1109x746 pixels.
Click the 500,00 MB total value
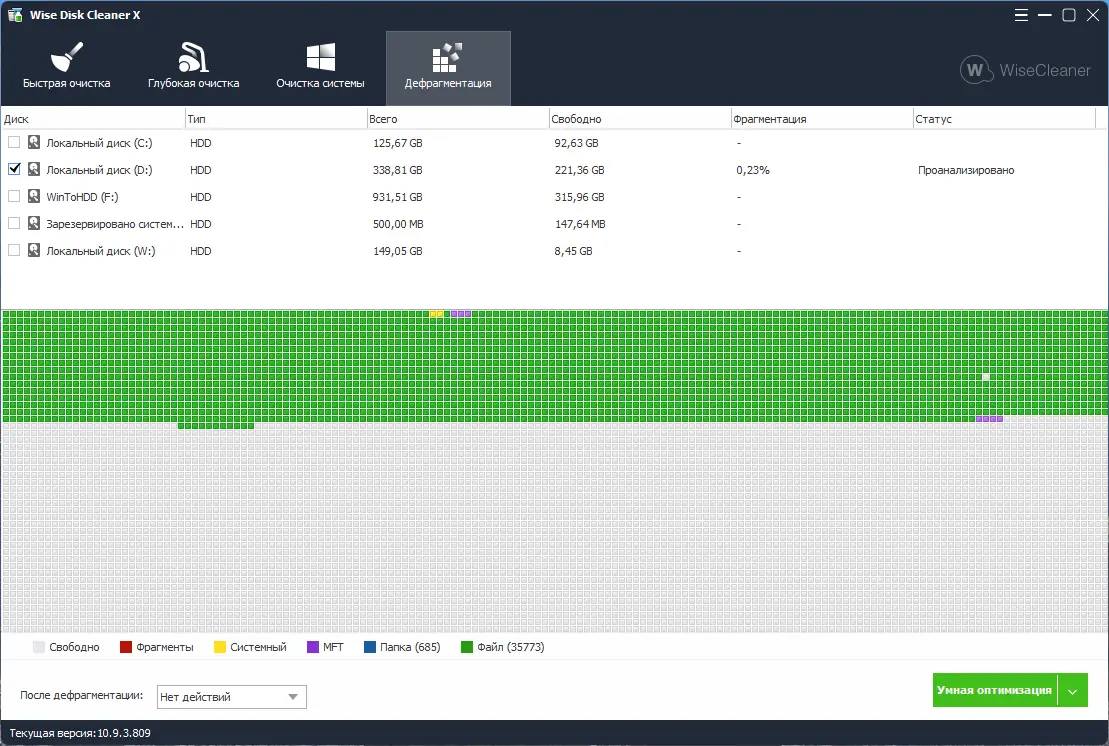[x=398, y=224]
